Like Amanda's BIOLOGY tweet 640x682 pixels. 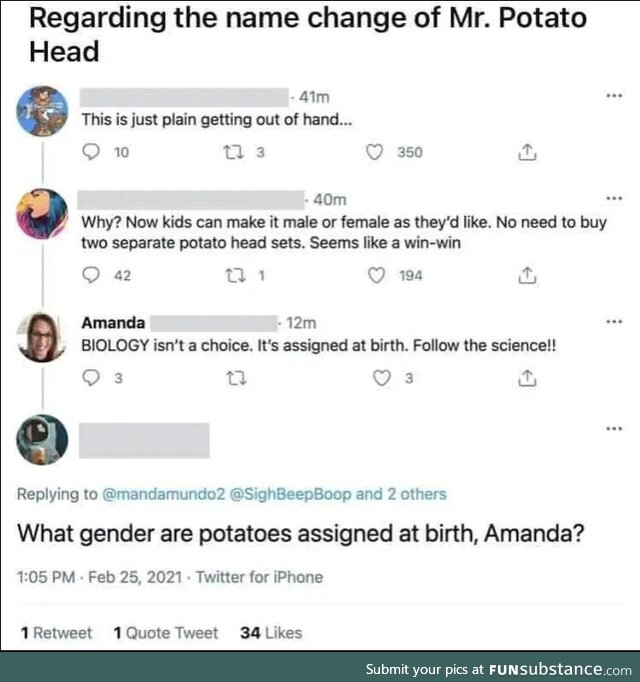(382, 378)
